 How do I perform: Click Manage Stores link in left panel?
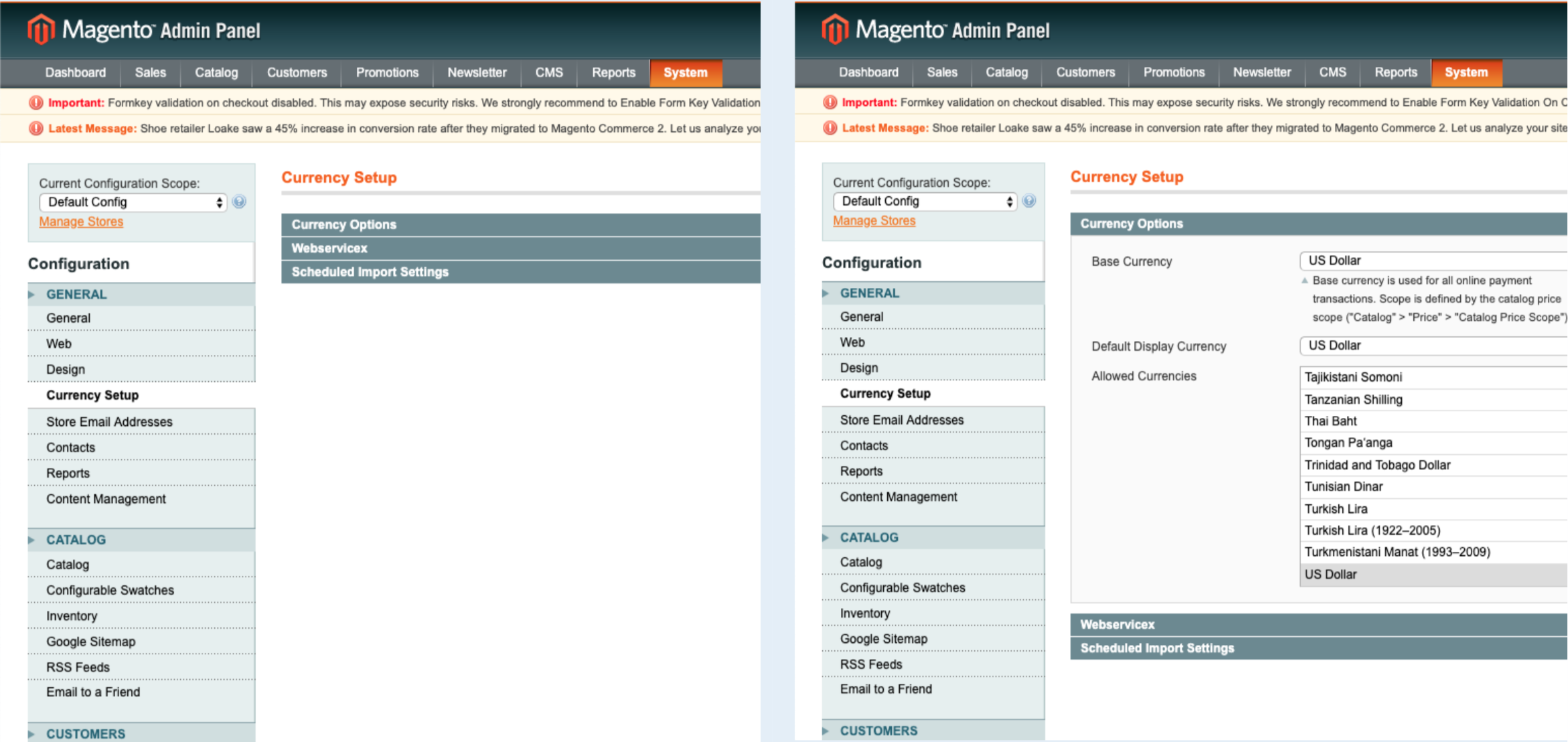(81, 222)
